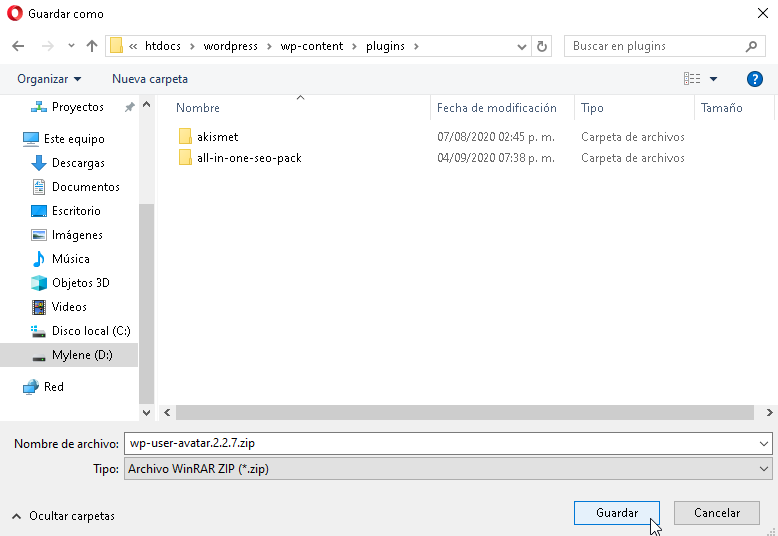The image size is (778, 536).
Task: Open Descargas folder in sidebar
Action: tap(67, 163)
